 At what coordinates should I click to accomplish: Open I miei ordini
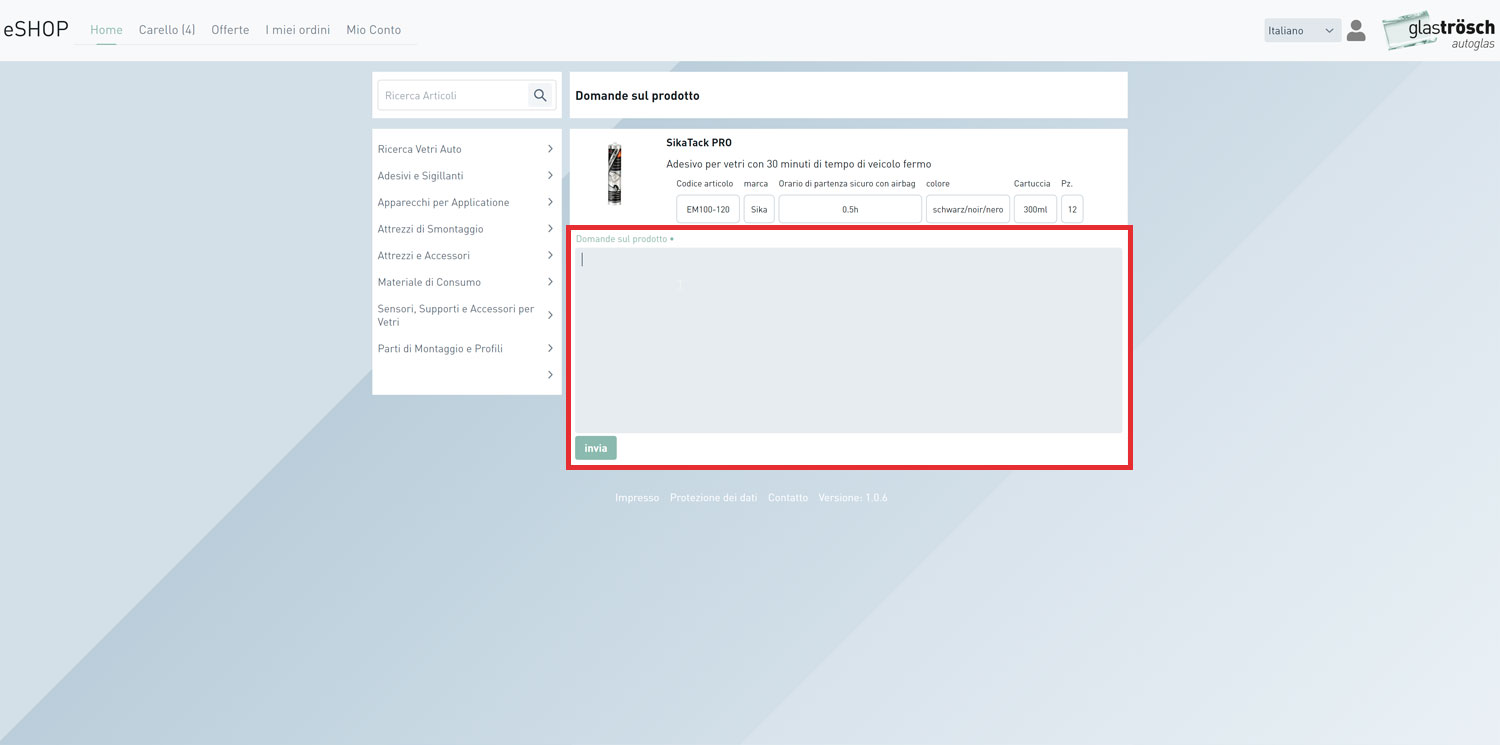tap(298, 30)
